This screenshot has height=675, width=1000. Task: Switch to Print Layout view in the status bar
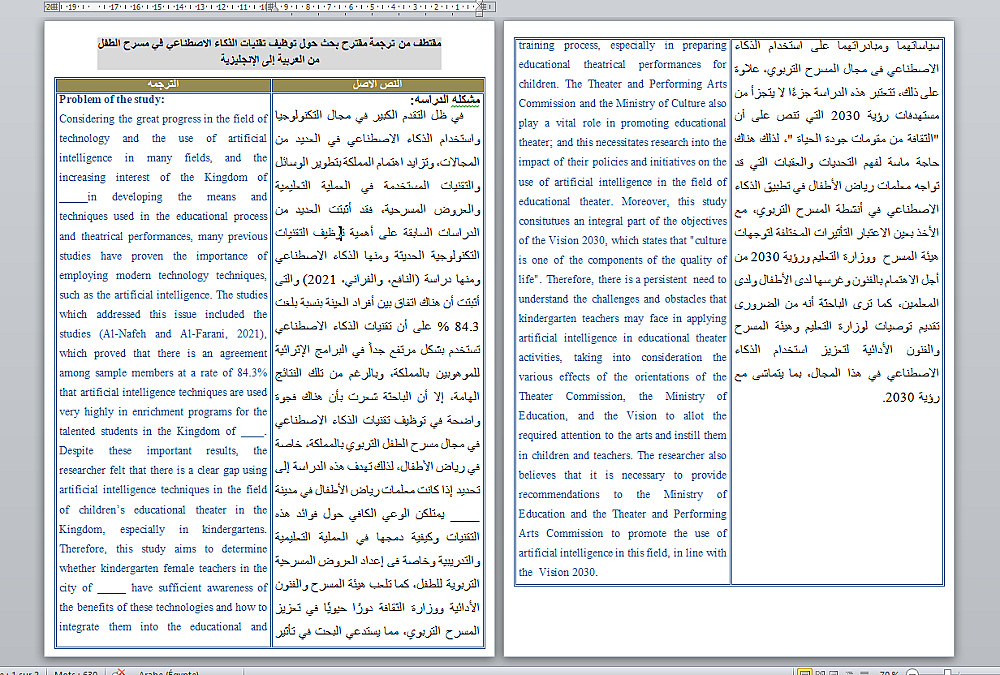[805, 672]
